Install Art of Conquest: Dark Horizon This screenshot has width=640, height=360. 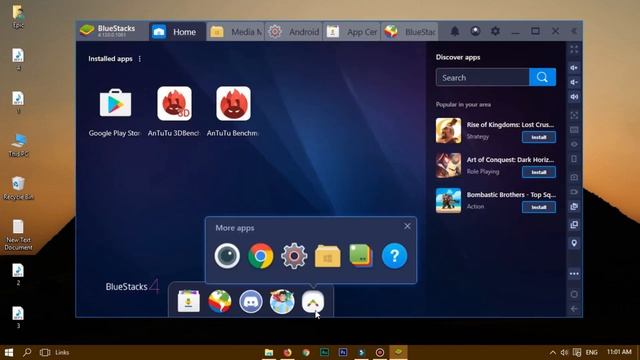tap(539, 172)
